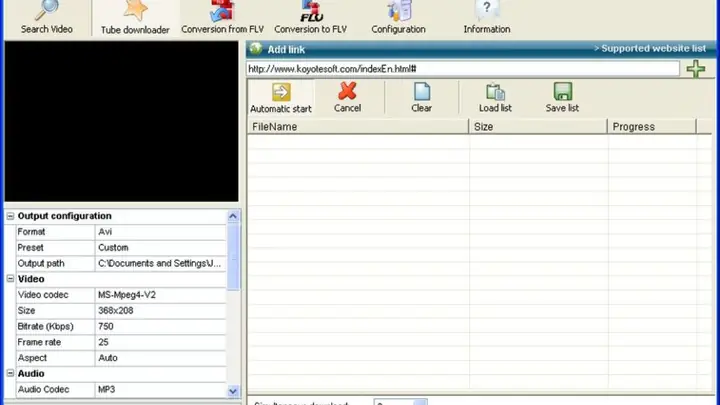The height and width of the screenshot is (405, 720).
Task: Click the URL input field
Action: click(463, 69)
